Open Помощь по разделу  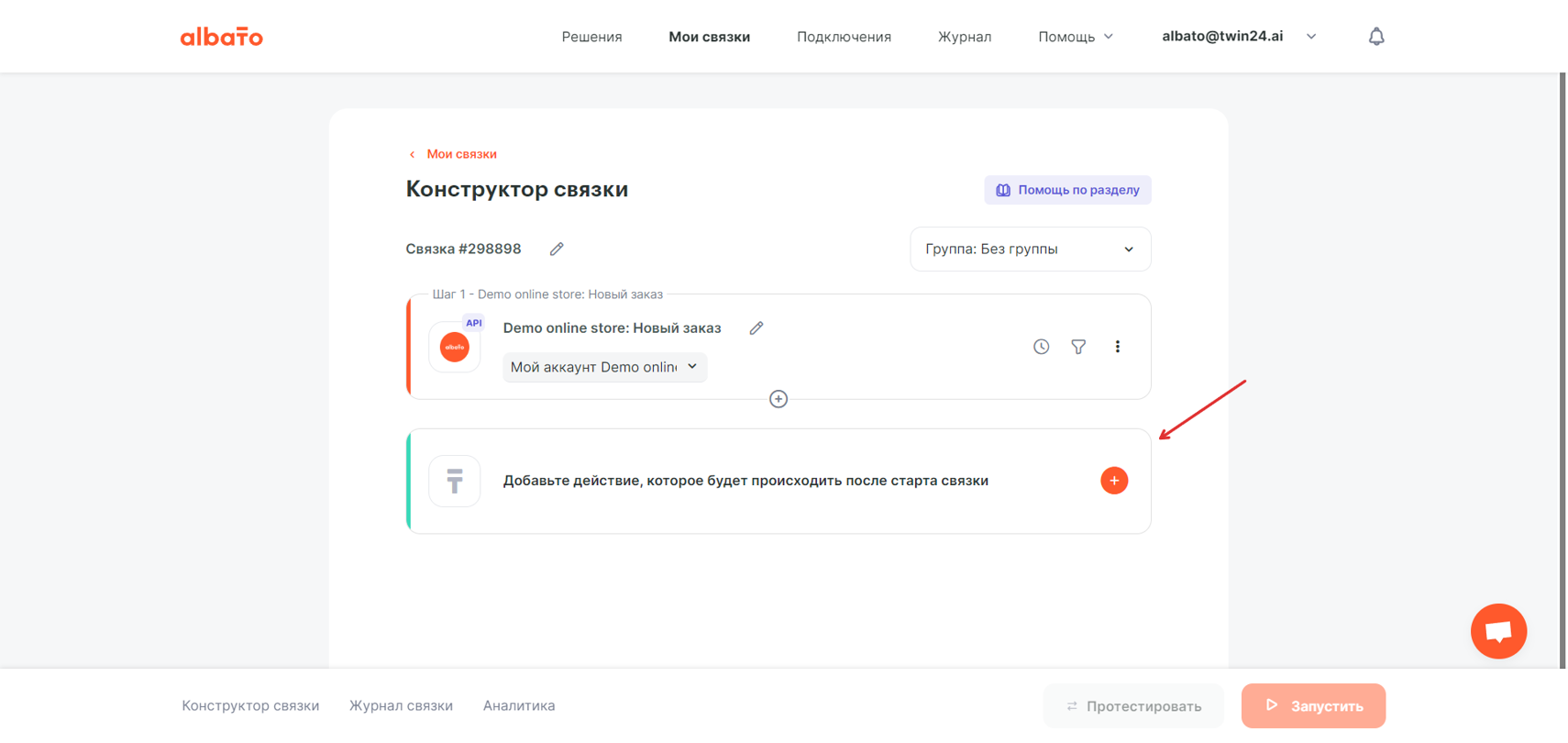[x=1067, y=190]
